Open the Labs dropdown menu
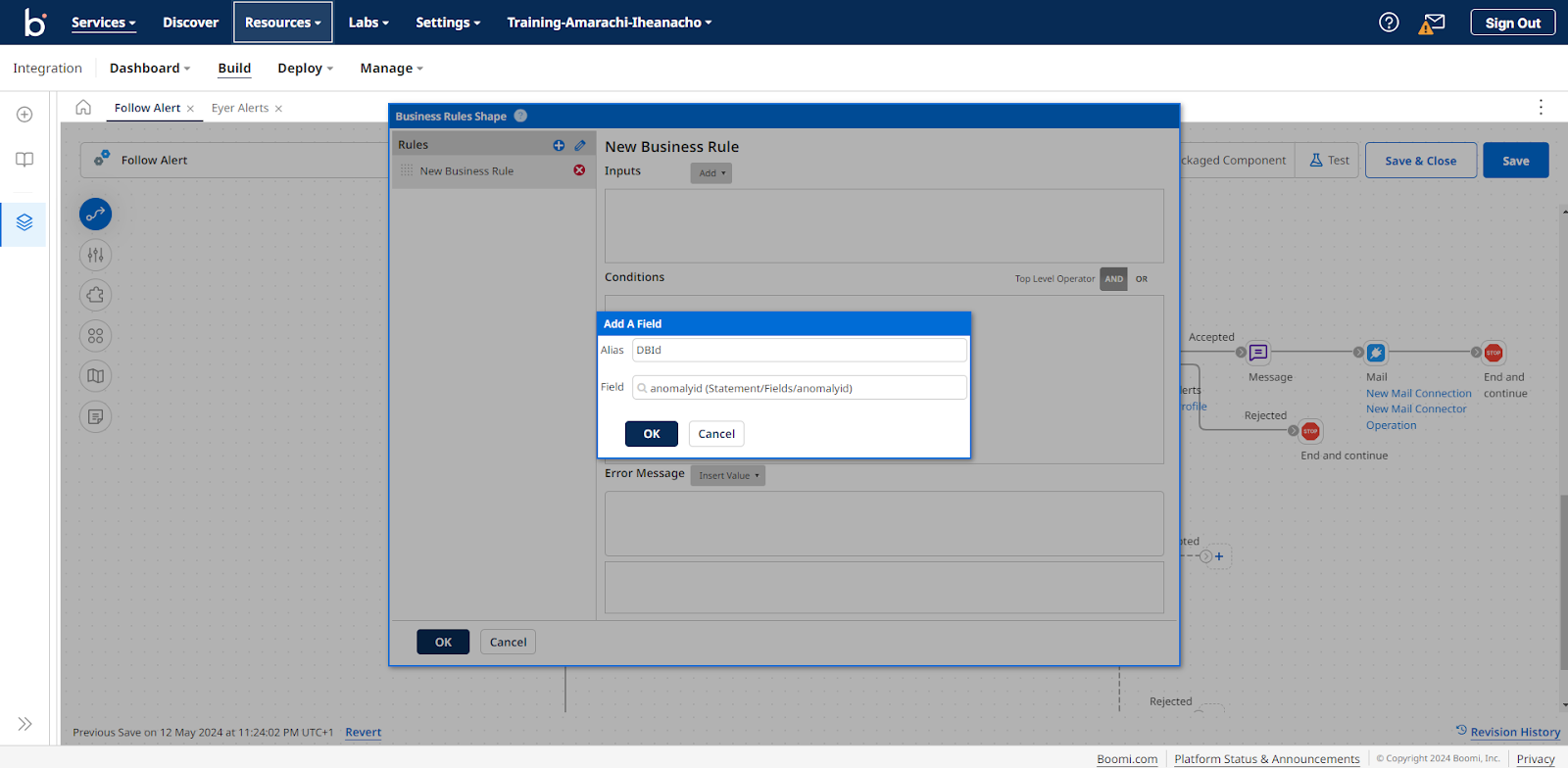Image resolution: width=1568 pixels, height=768 pixels. [x=368, y=23]
